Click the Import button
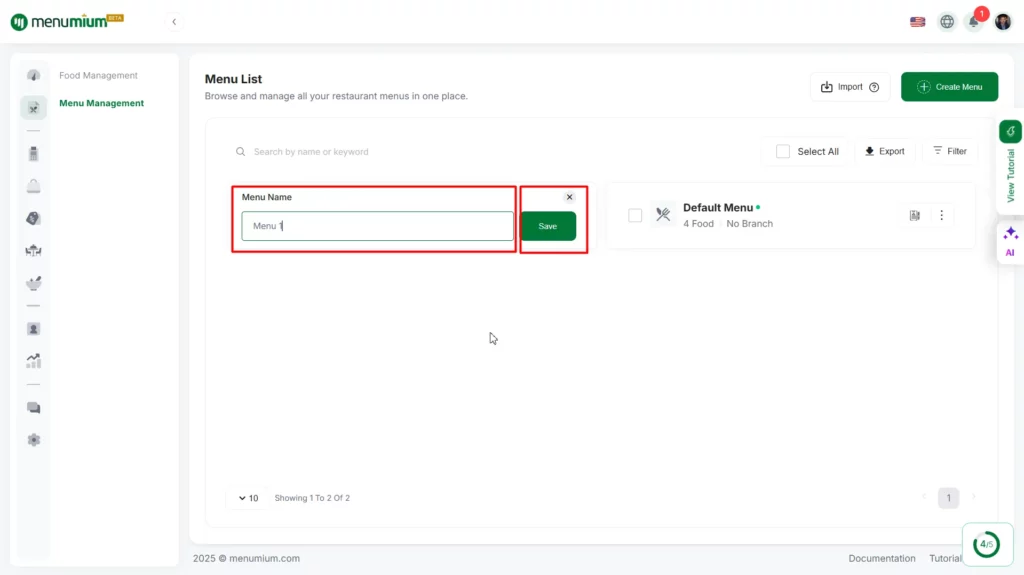 pos(850,87)
